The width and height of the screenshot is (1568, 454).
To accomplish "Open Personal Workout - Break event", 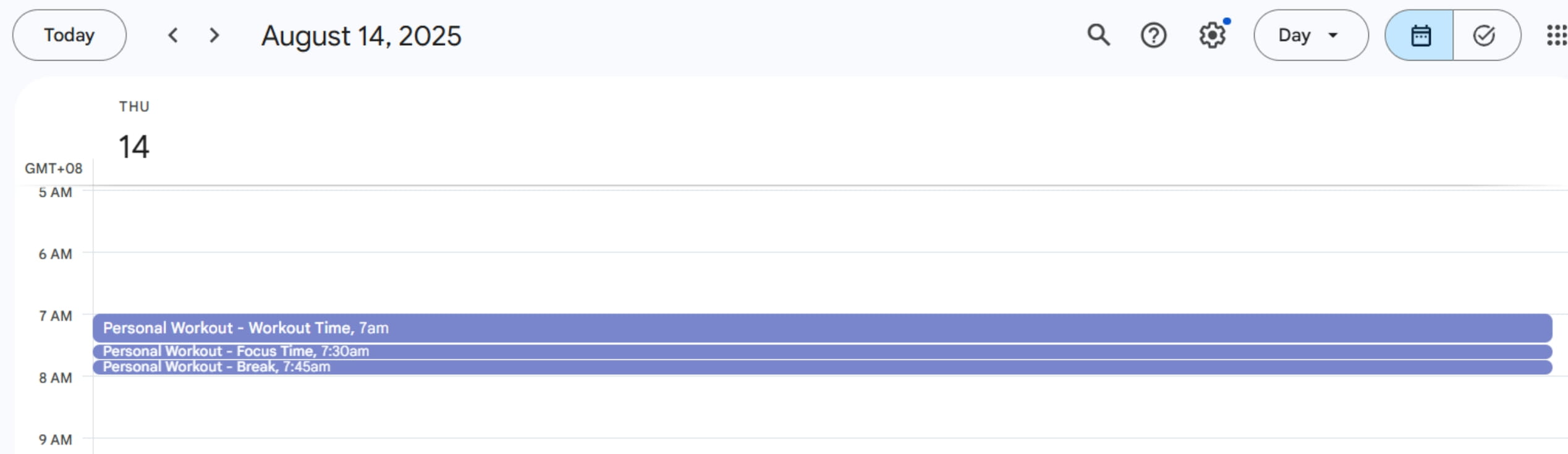I will tap(822, 367).
